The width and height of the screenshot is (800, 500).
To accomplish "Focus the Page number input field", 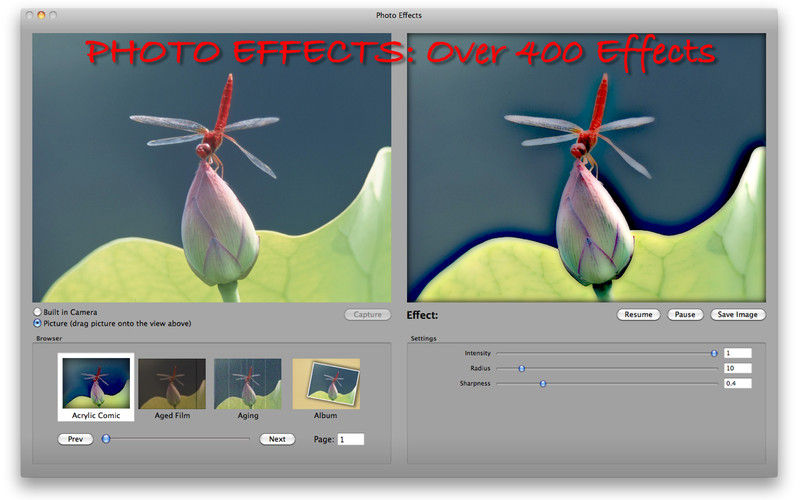I will [350, 439].
